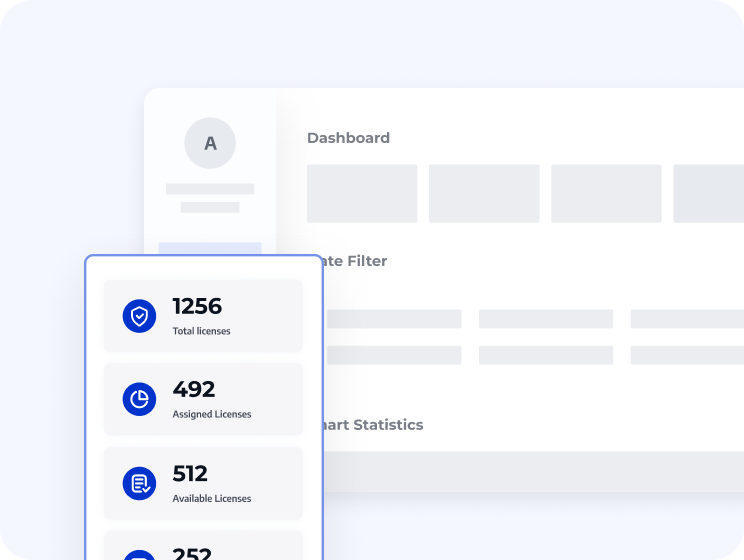The height and width of the screenshot is (560, 744).
Task: Click the Chart Statistics section heading
Action: (x=370, y=425)
